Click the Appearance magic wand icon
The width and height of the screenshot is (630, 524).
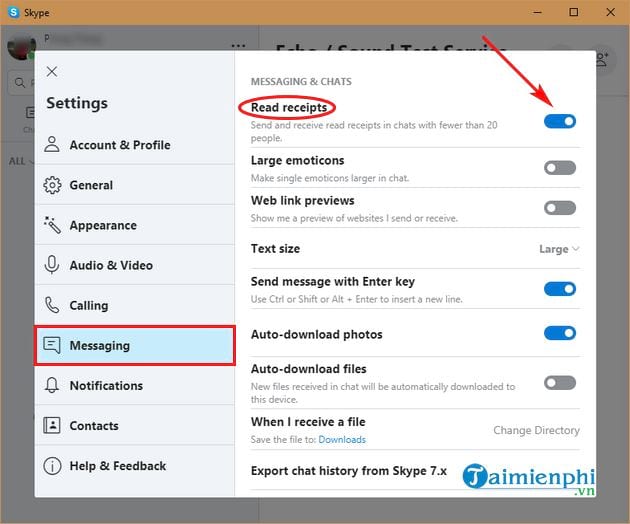coord(52,225)
